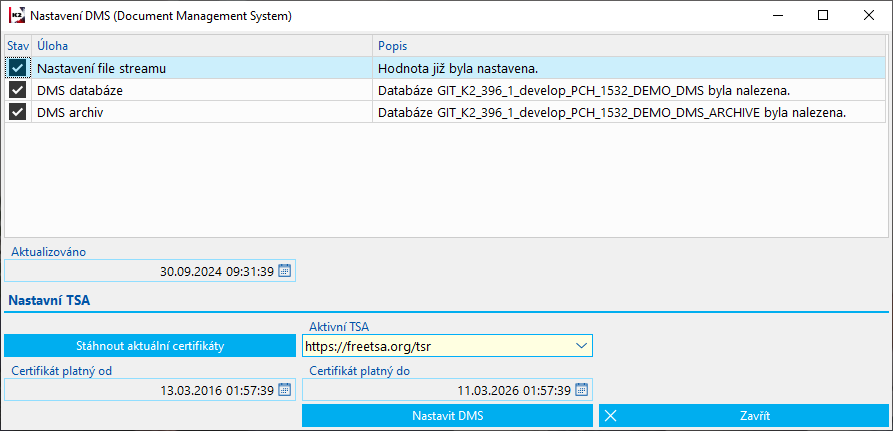Toggle the DMS archiv checkbox
This screenshot has height=431, width=893.
point(17,112)
